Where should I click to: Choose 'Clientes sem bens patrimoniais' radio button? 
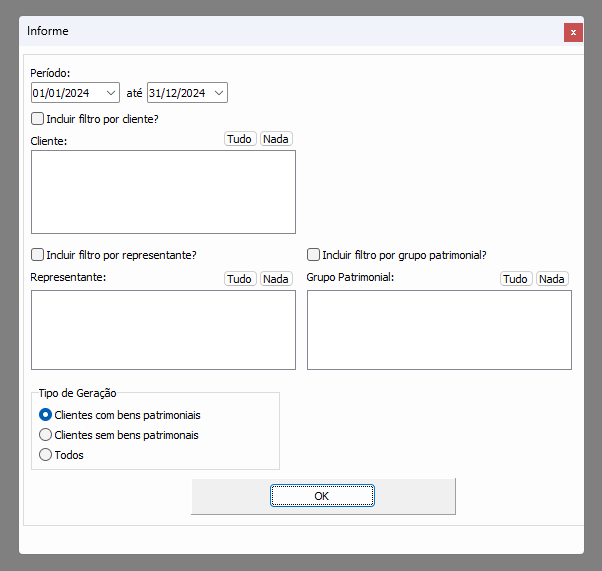point(45,435)
